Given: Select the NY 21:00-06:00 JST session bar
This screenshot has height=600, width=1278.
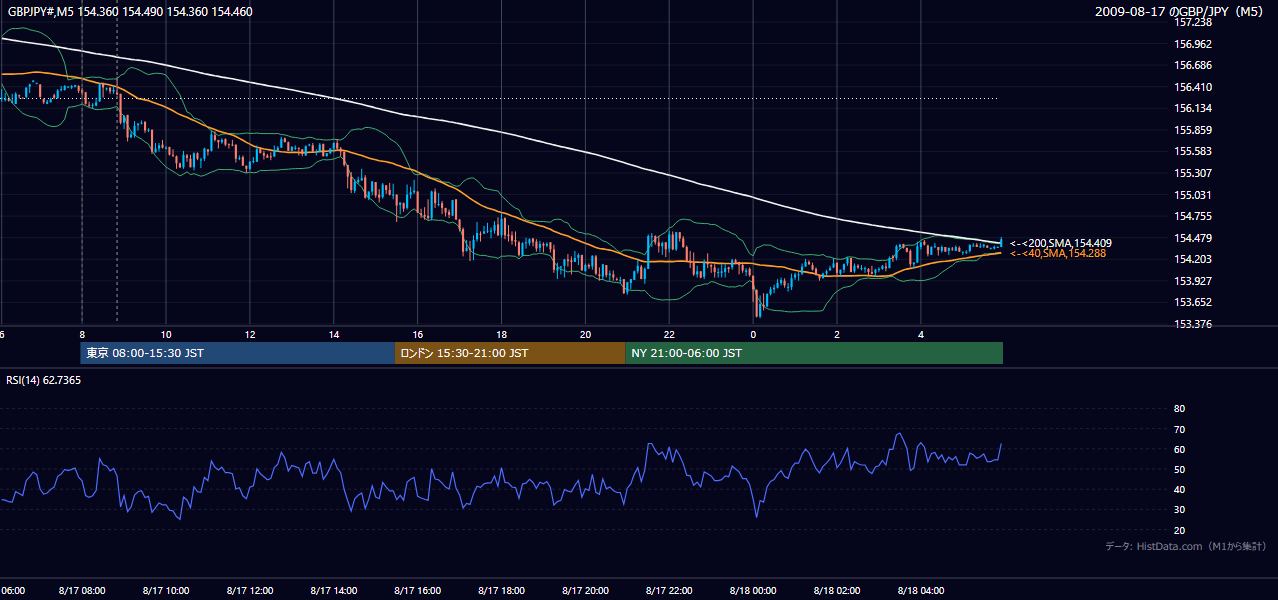Looking at the screenshot, I should point(814,353).
